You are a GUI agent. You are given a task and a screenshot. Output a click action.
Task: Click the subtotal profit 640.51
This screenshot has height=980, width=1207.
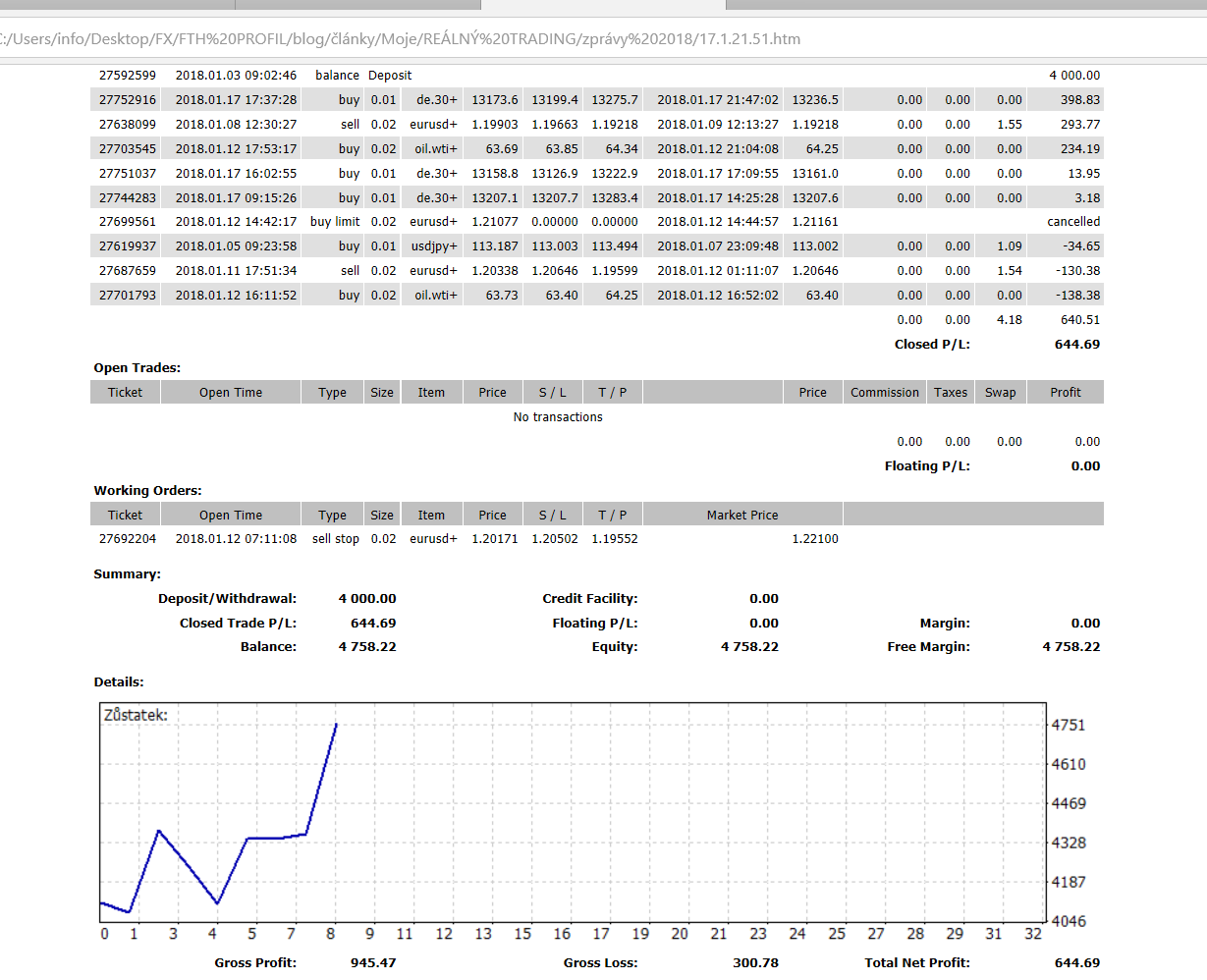click(x=1080, y=320)
